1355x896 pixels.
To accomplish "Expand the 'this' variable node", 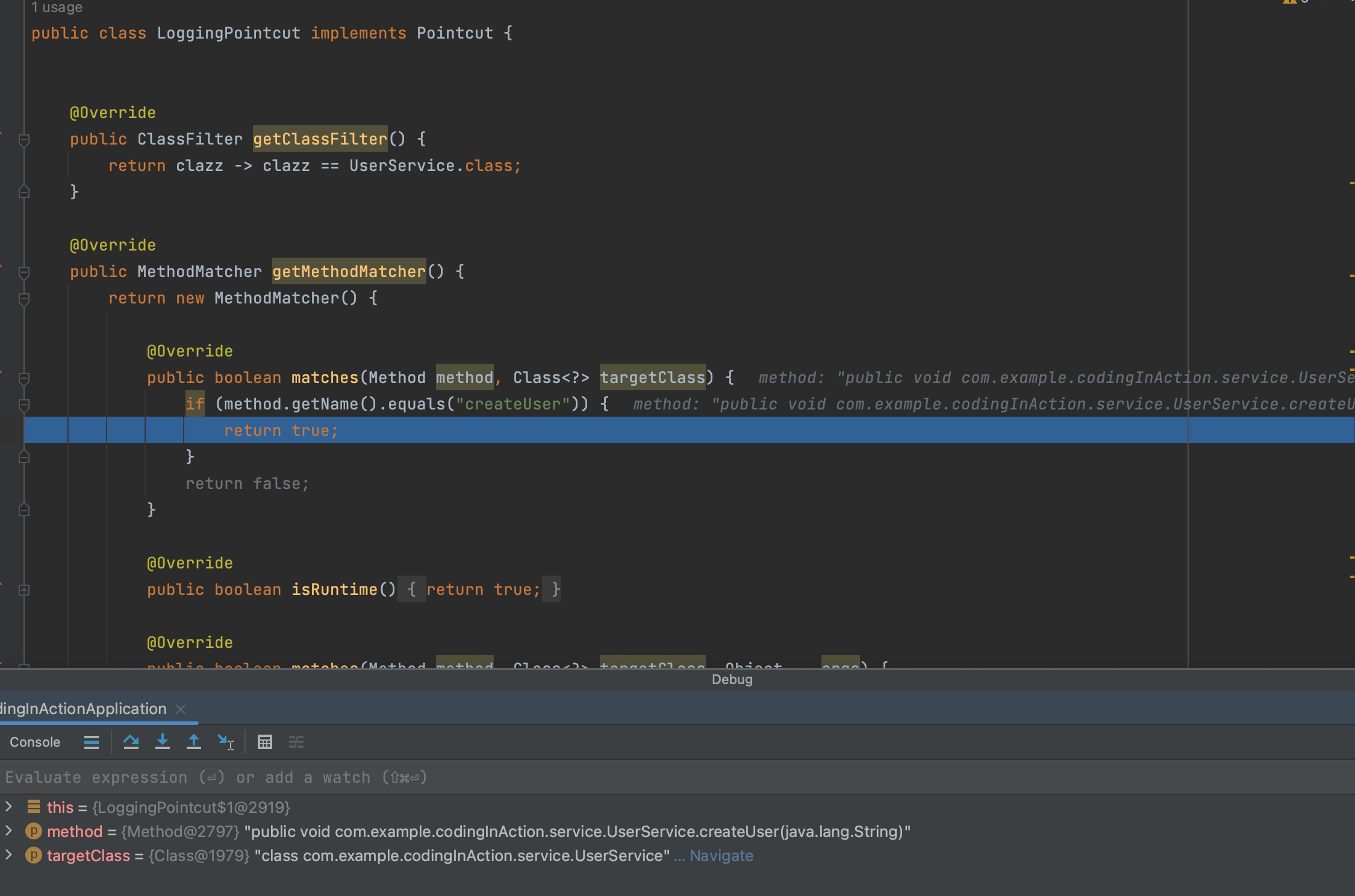I will 8,807.
